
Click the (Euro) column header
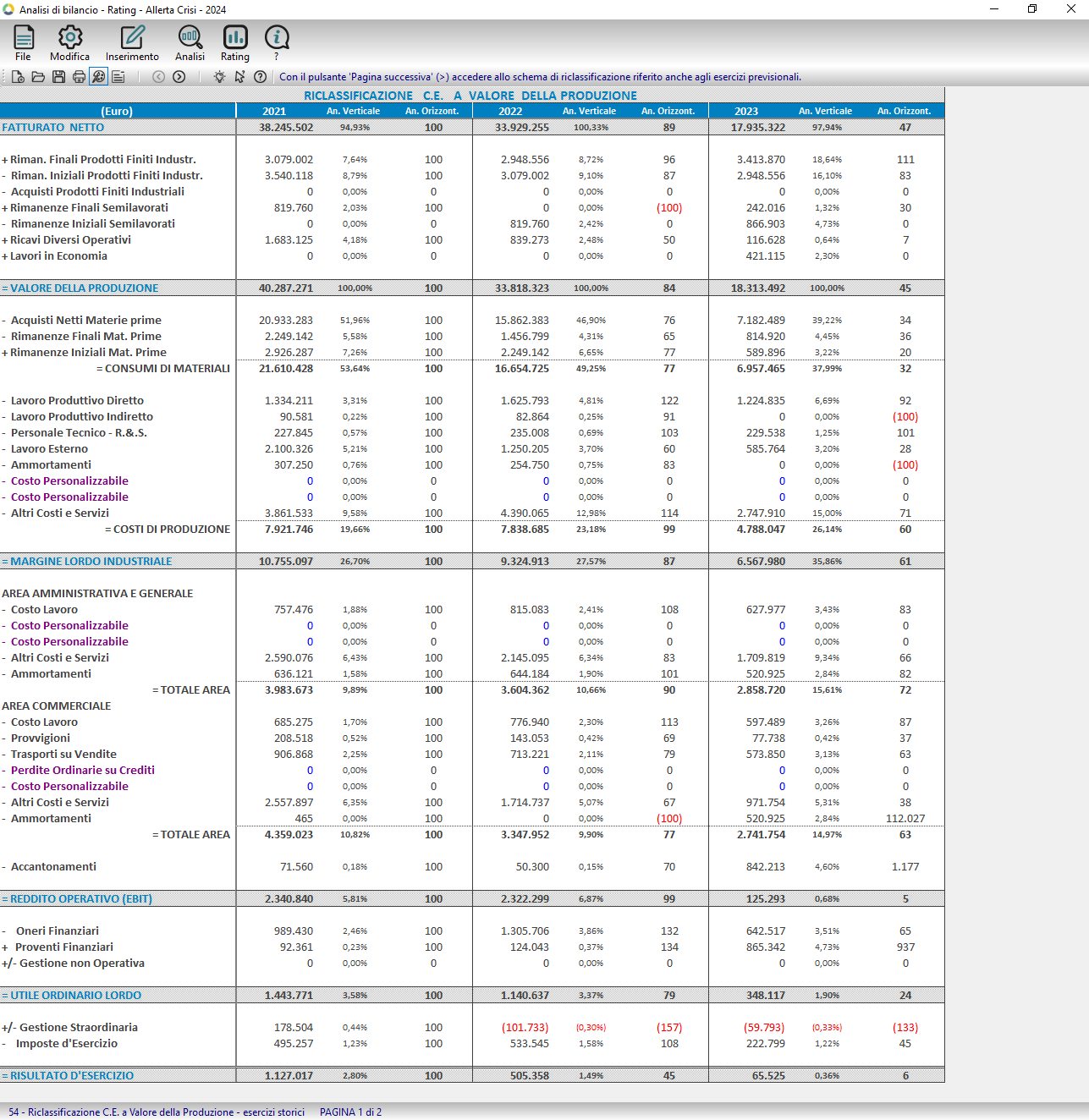pos(117,112)
